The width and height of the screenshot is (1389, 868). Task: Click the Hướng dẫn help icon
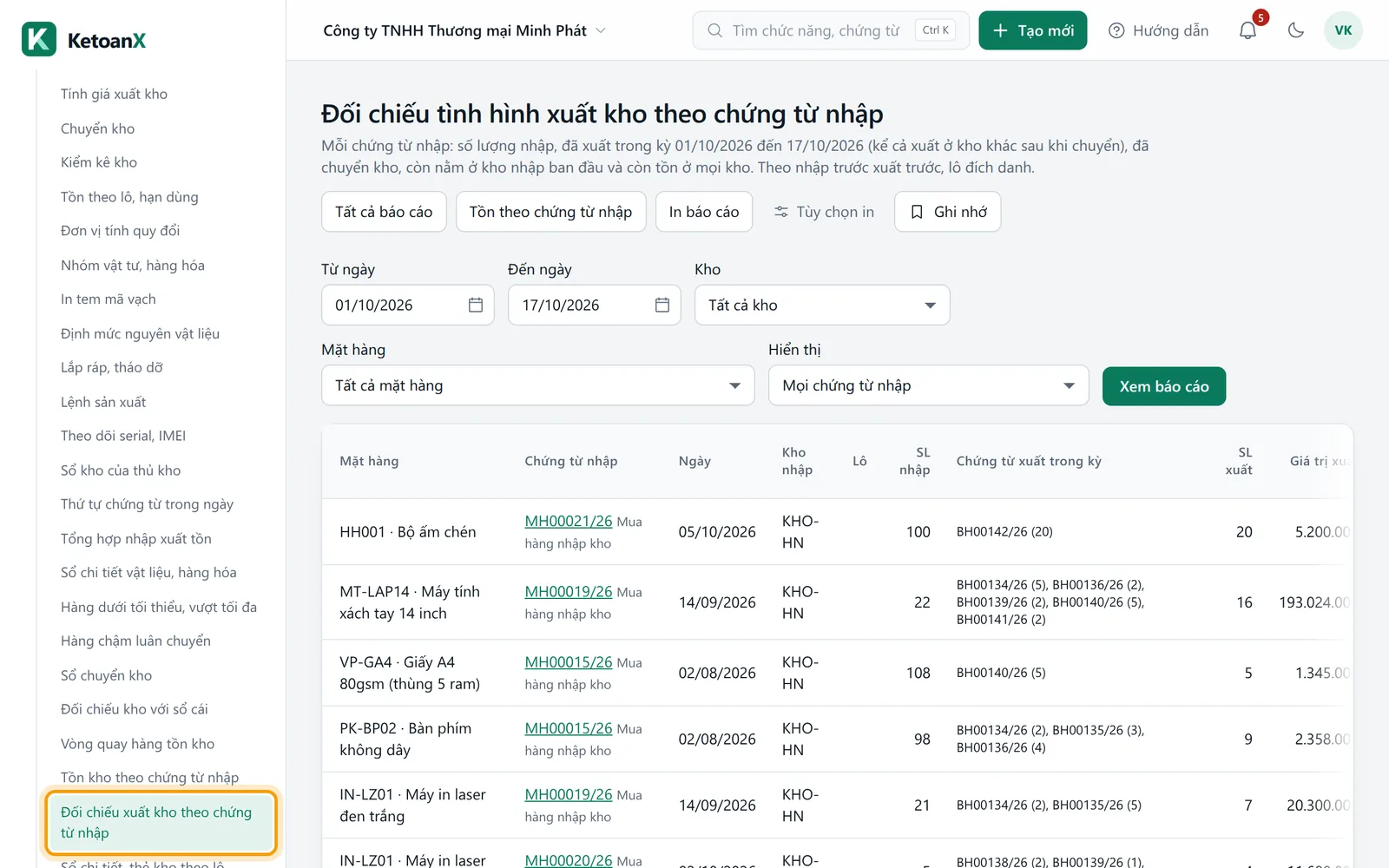1116,30
